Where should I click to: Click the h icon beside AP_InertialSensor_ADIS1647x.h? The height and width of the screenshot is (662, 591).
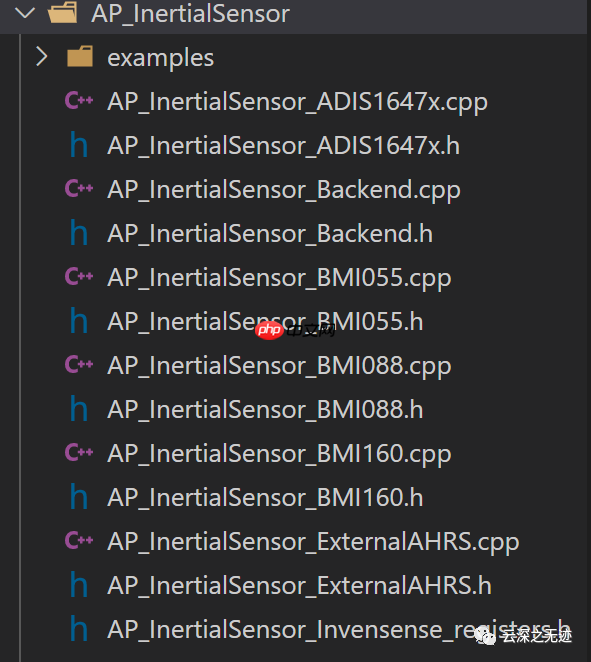(x=79, y=144)
